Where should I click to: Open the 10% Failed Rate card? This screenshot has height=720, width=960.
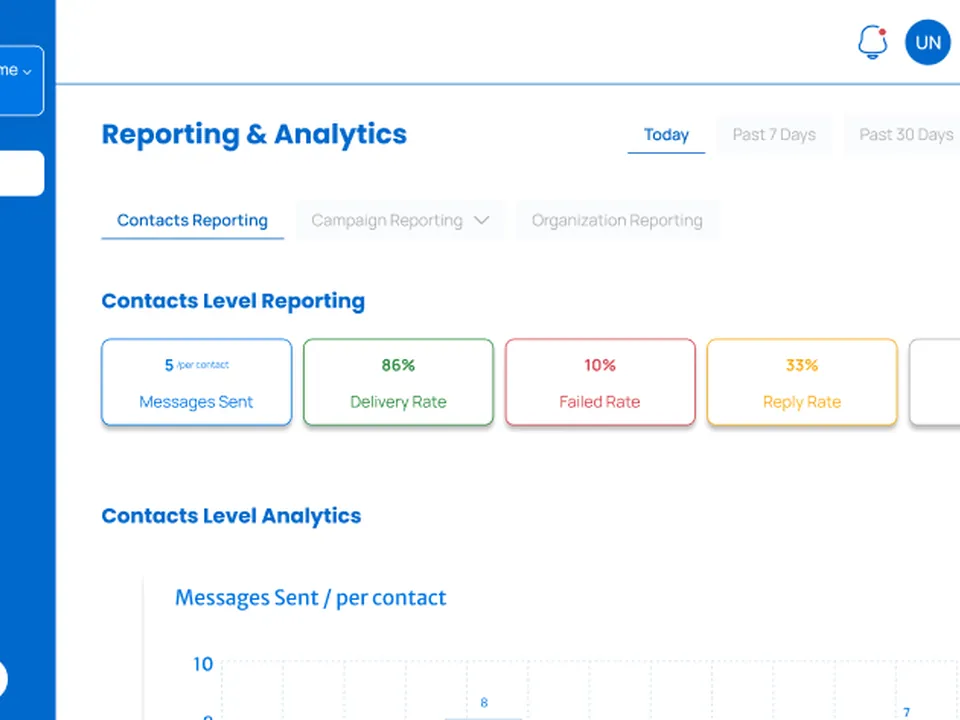600,382
